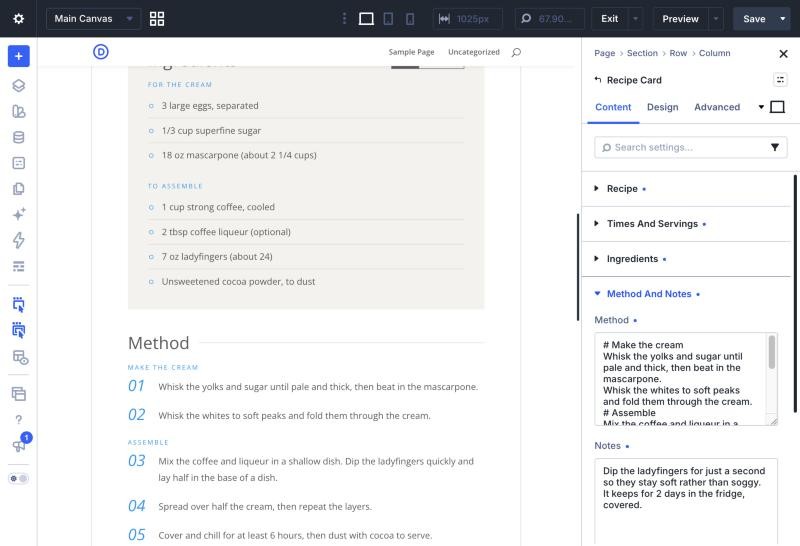Click the blue plus add-module button
Screen dimensions: 800x546
(18, 56)
